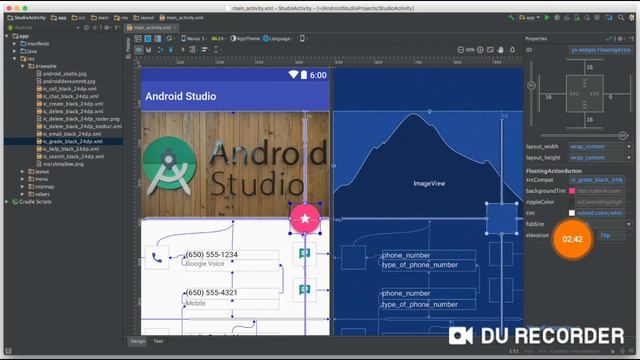The height and width of the screenshot is (360, 640).
Task: Click the phone call icon in design preview
Action: coord(157,258)
